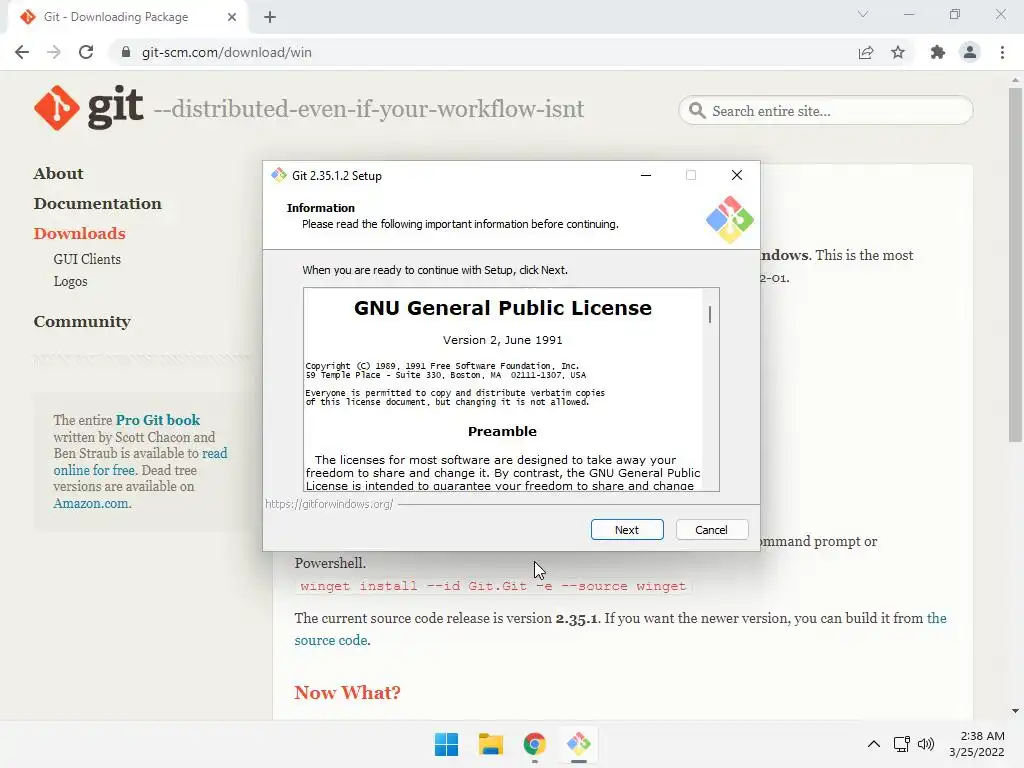Share this page icon
The height and width of the screenshot is (768, 1024).
pos(866,52)
